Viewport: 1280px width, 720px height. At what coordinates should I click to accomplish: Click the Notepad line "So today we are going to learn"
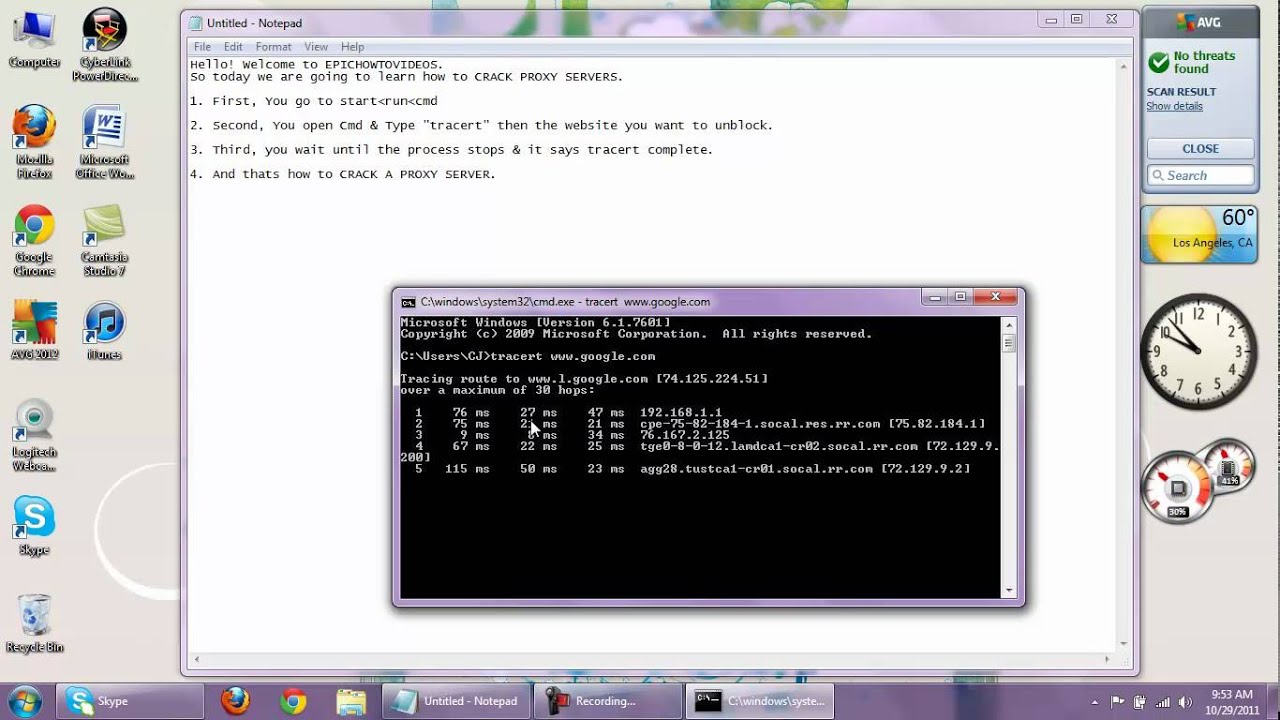click(406, 77)
